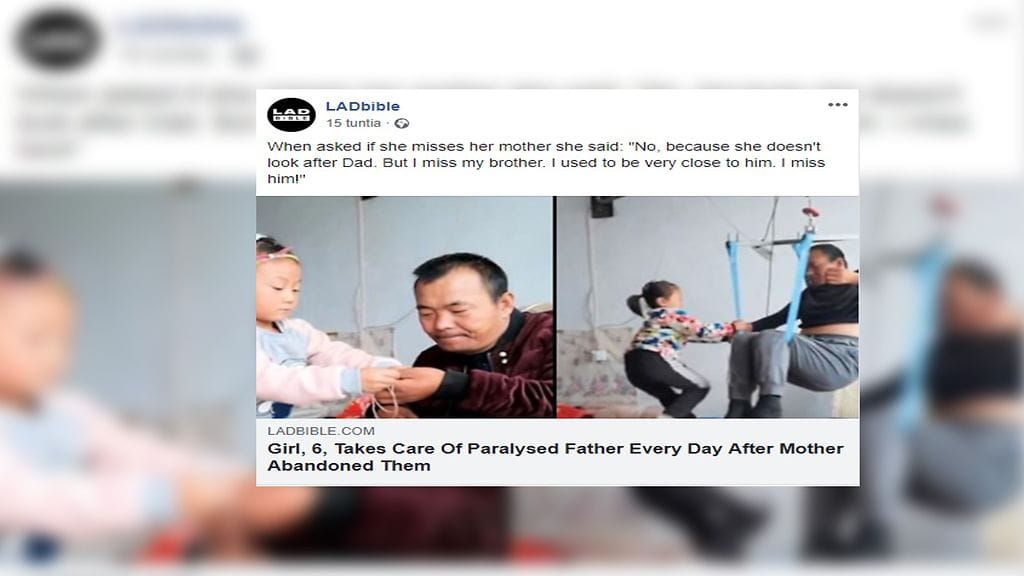Image resolution: width=1024 pixels, height=576 pixels.
Task: Click the post caption about missing her brother
Action: (x=546, y=163)
